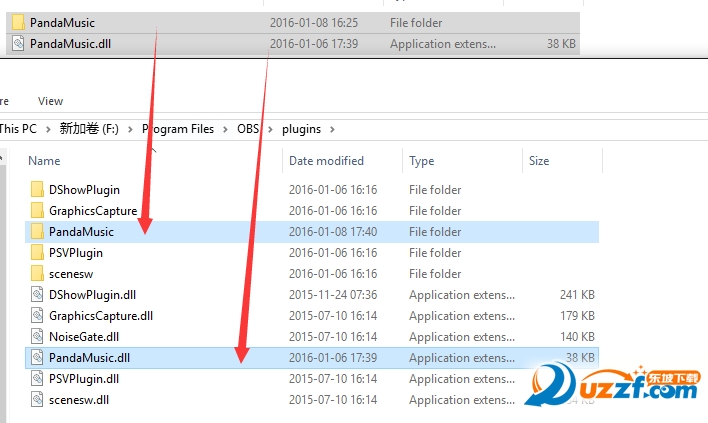The height and width of the screenshot is (423, 708).
Task: Click 241 KB size of DShowPlugin.dll
Action: pyautogui.click(x=577, y=294)
